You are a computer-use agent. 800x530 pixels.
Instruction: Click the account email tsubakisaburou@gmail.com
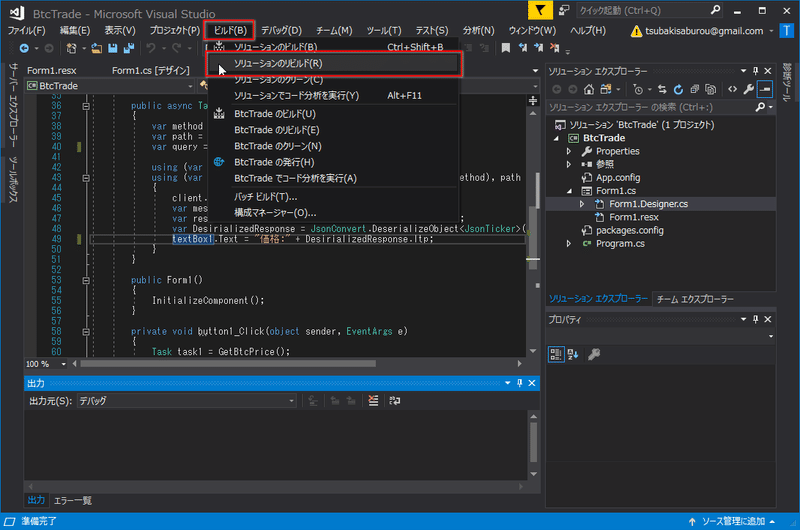click(704, 31)
